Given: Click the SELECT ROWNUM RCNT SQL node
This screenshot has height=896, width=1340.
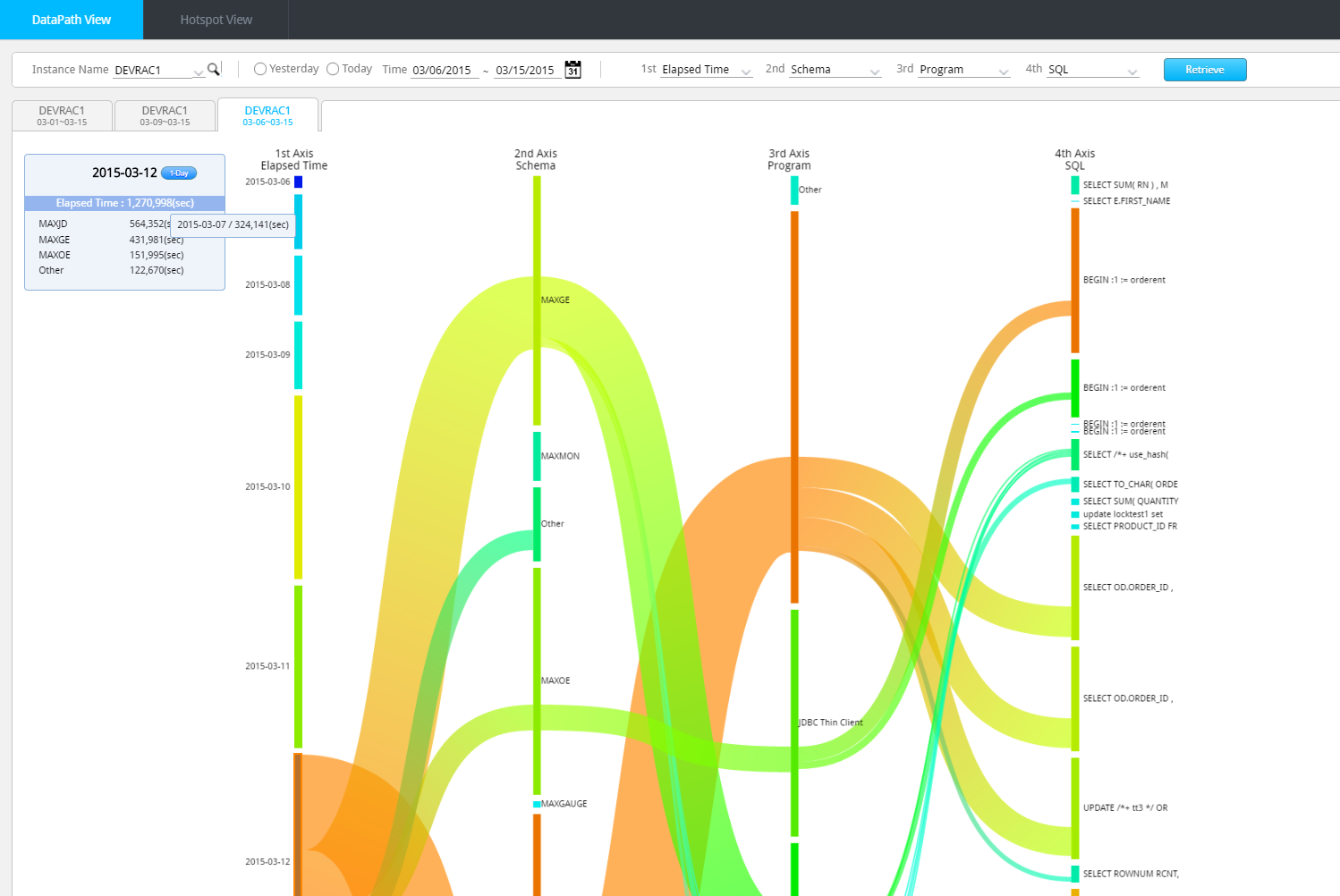Looking at the screenshot, I should tap(1075, 874).
